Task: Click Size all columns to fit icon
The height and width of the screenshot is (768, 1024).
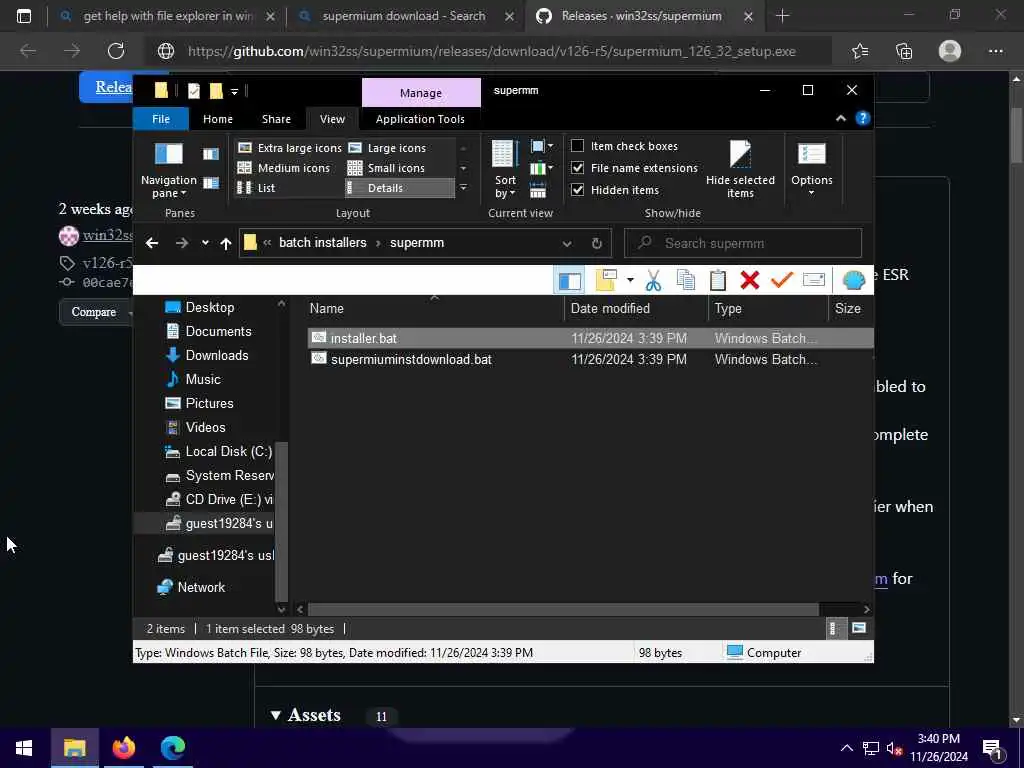Action: coord(537,191)
